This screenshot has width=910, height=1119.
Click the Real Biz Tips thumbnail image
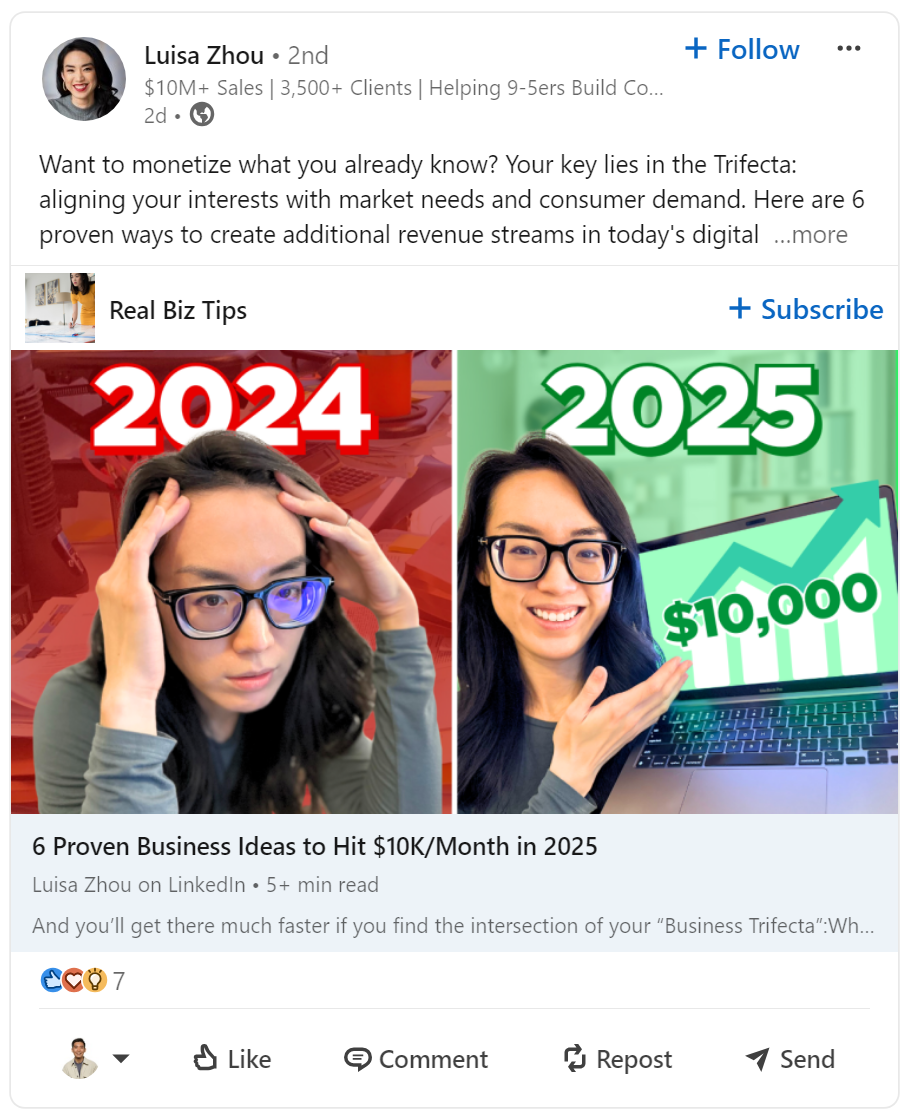[60, 308]
